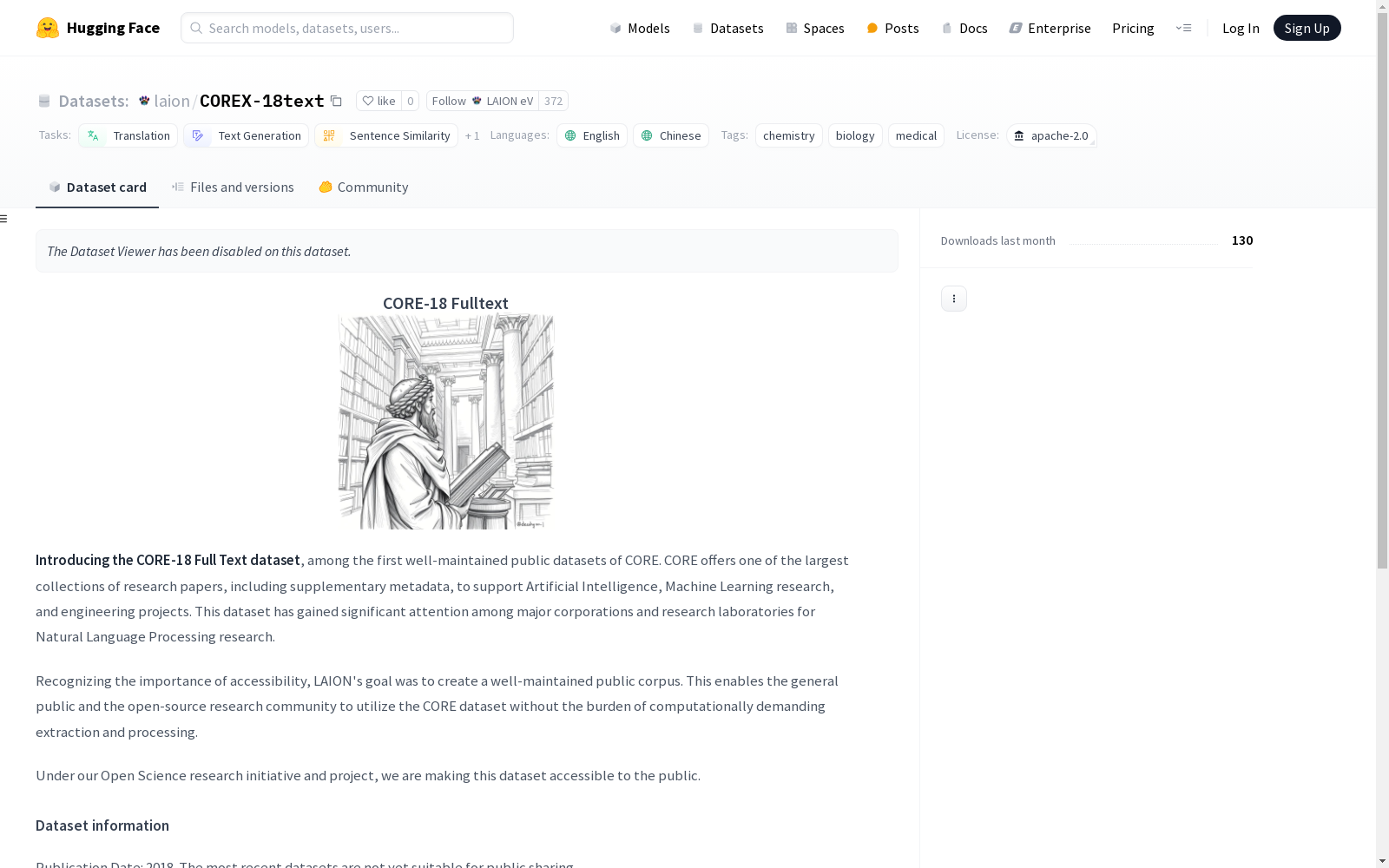Click the stacked-disks Datasets icon beside the breadcrumb
The height and width of the screenshot is (868, 1389).
pos(44,101)
